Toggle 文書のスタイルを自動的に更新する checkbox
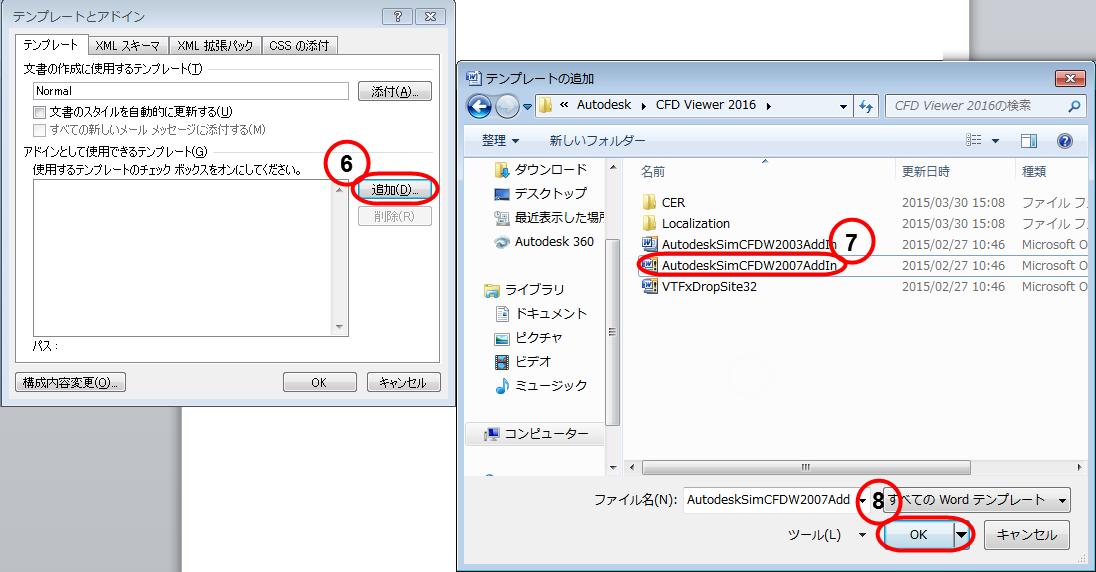 click(40, 112)
